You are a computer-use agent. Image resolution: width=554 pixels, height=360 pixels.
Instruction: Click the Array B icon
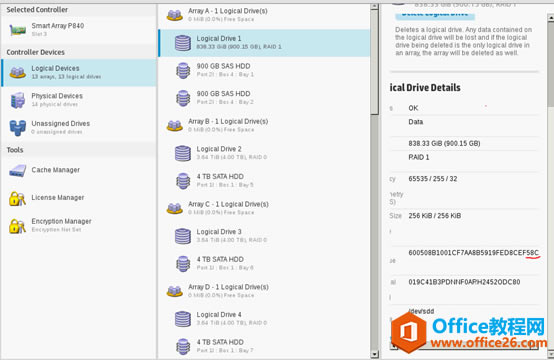[x=175, y=125]
